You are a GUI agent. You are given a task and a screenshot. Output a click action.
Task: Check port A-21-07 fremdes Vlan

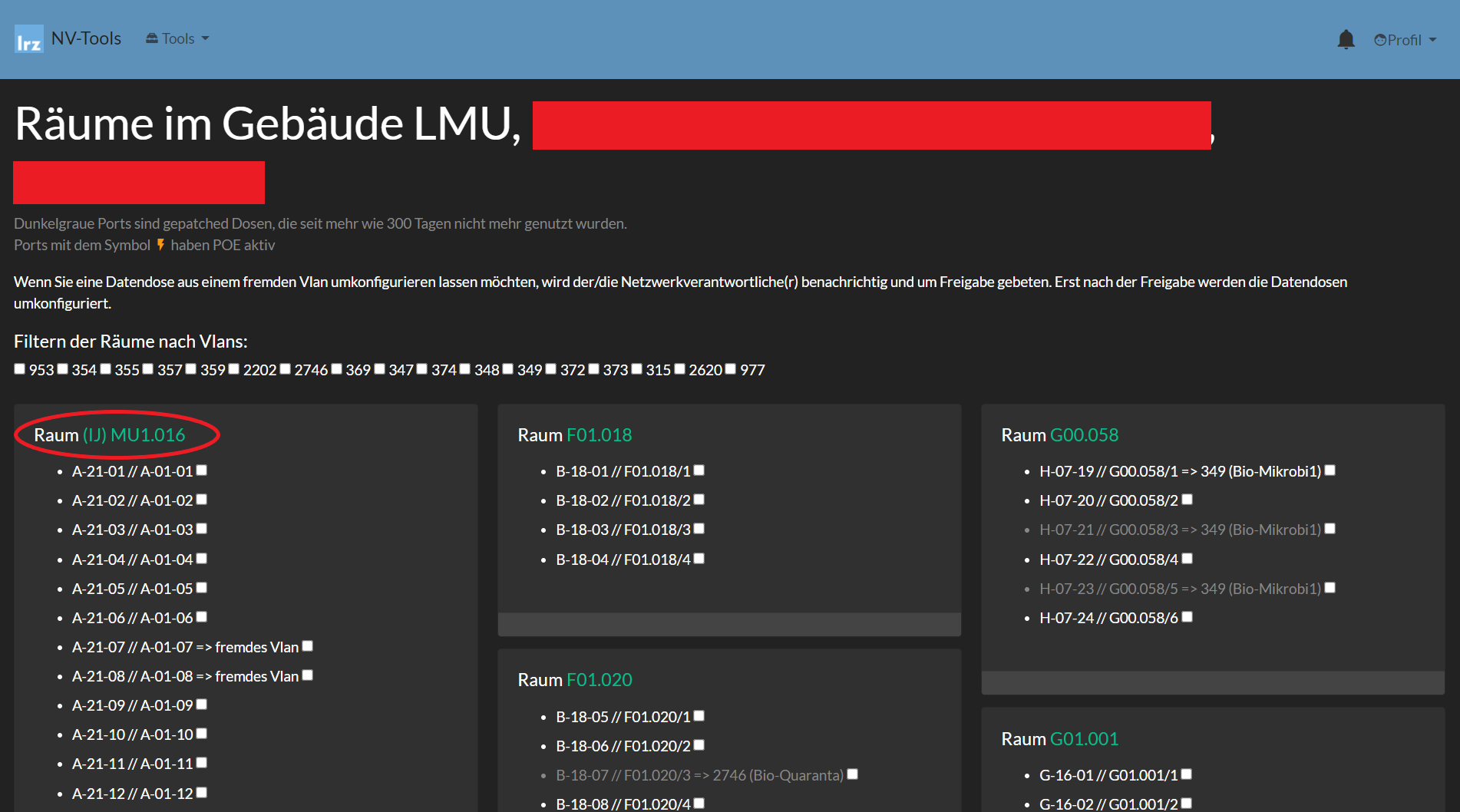coord(308,646)
